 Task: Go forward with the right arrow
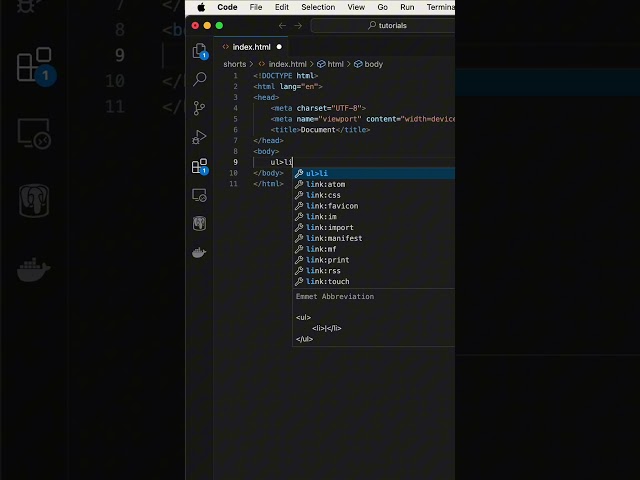[298, 26]
